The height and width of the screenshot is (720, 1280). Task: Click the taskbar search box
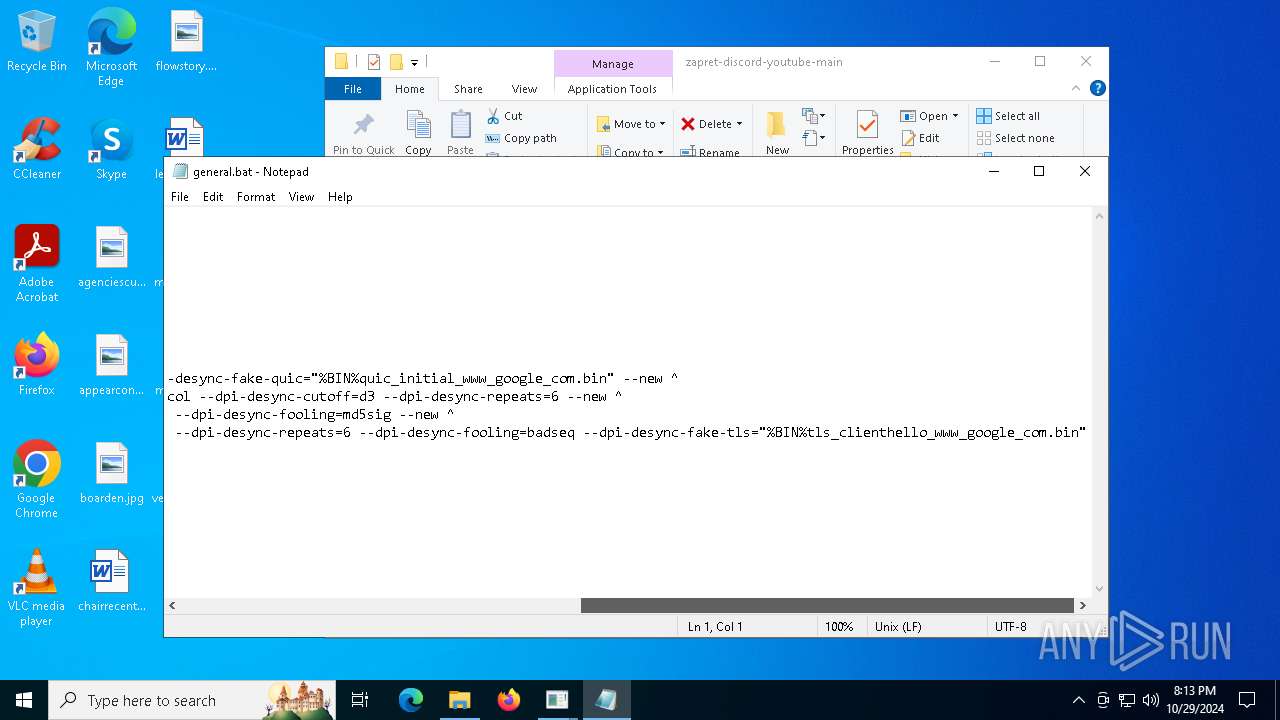(x=191, y=700)
